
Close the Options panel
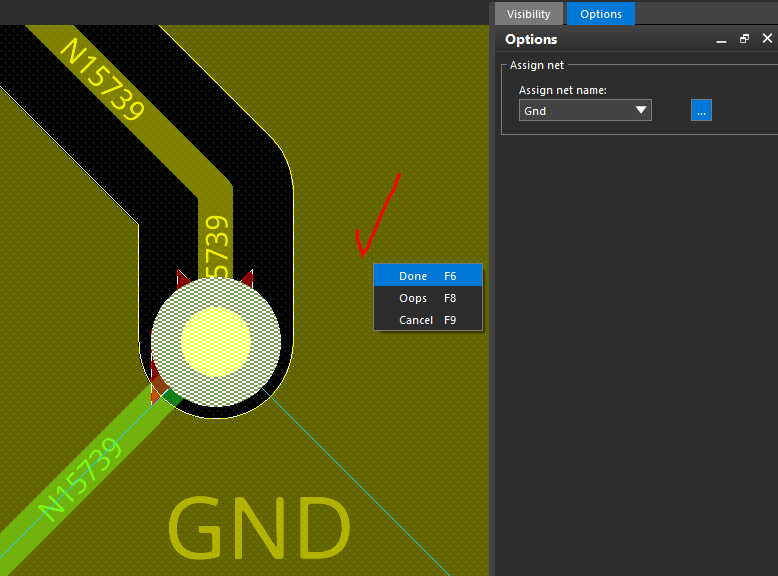tap(767, 38)
